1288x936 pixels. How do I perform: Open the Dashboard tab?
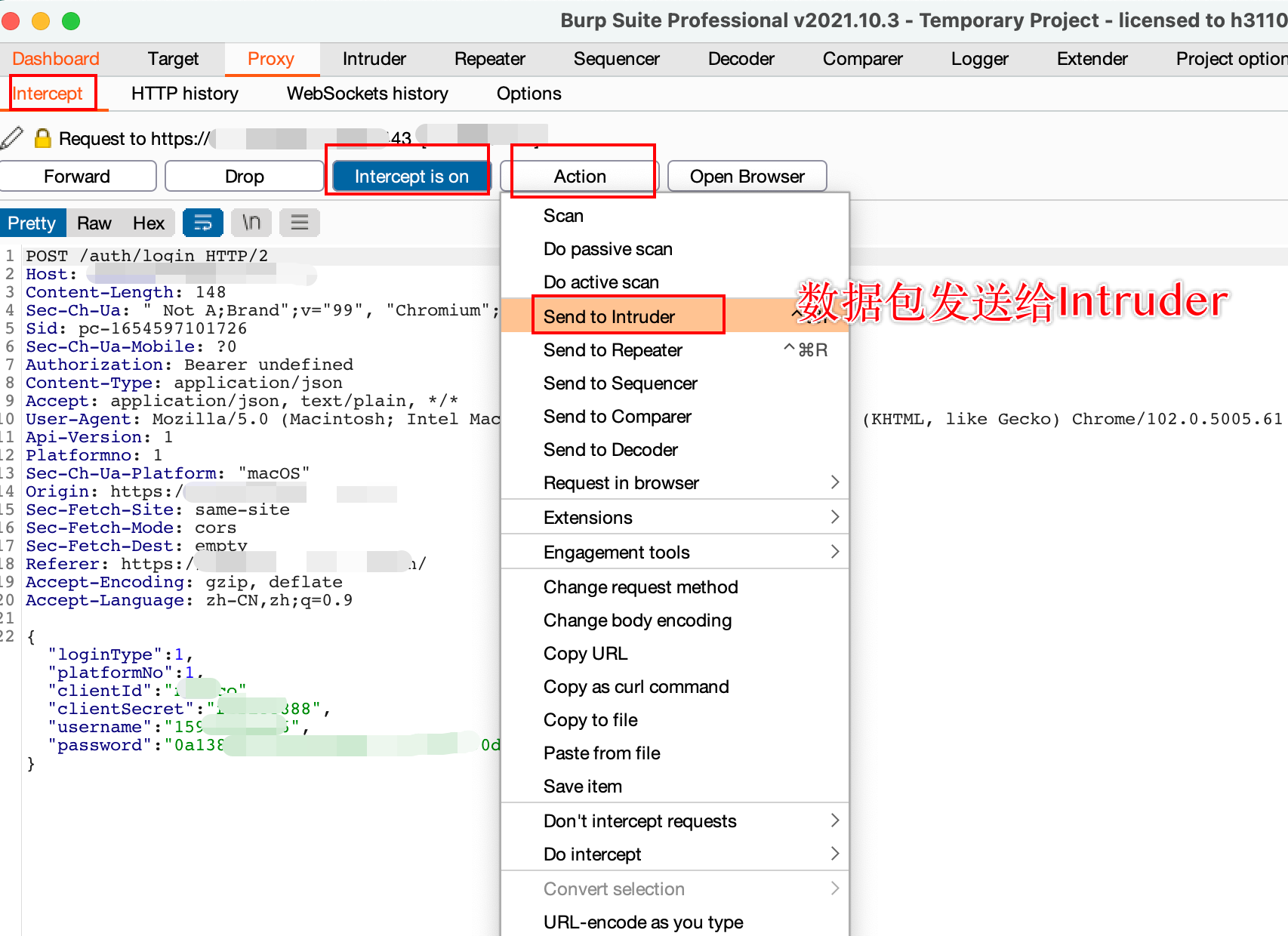(x=56, y=59)
